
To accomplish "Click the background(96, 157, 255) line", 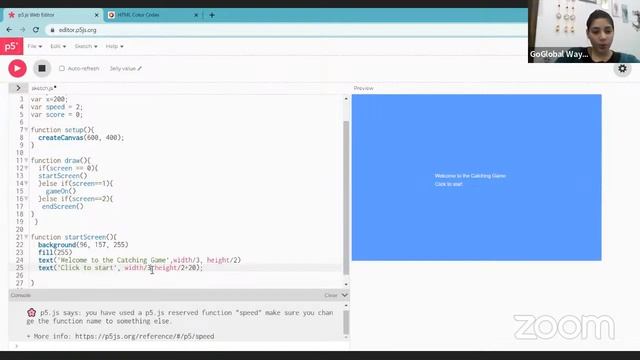I will [x=83, y=245].
